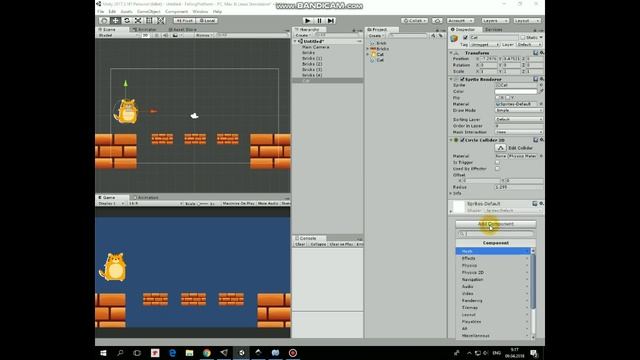Toggle the Local/Global handle button
This screenshot has height=360, width=640.
click(207, 20)
